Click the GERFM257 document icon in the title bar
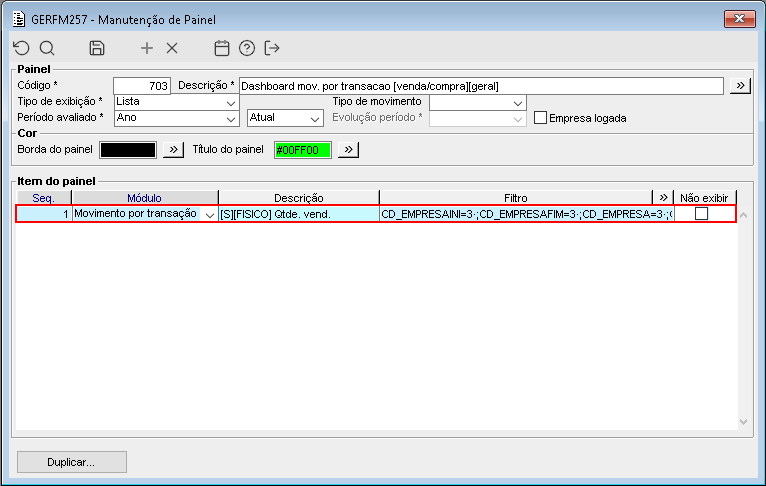 click(x=19, y=20)
